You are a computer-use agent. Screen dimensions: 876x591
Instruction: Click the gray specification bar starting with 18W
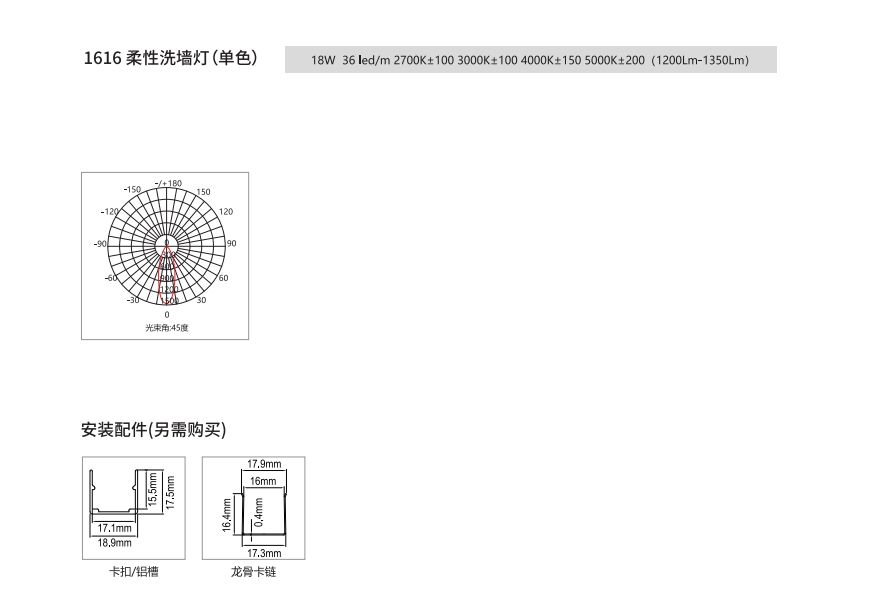point(530,60)
